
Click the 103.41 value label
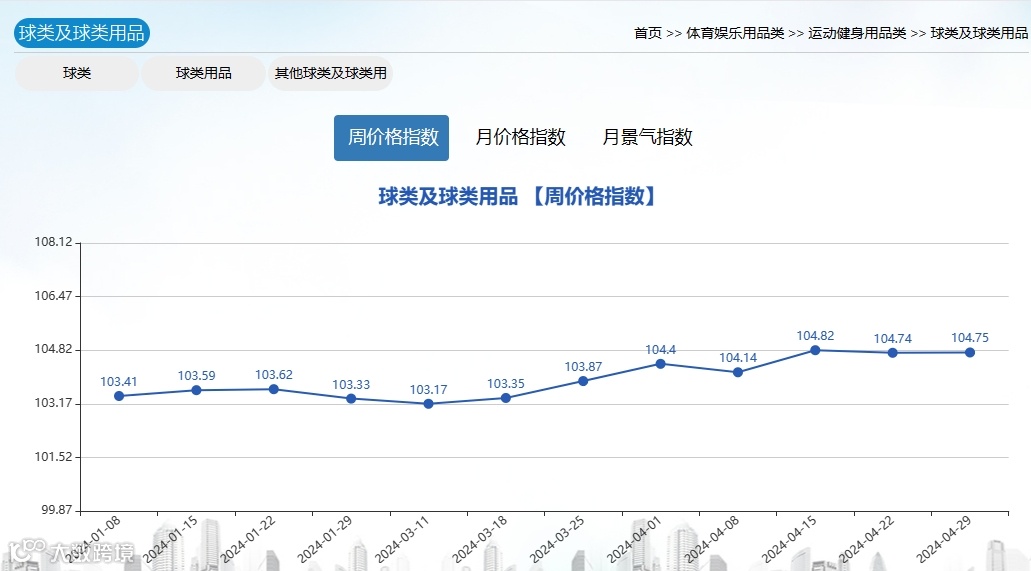pyautogui.click(x=119, y=382)
